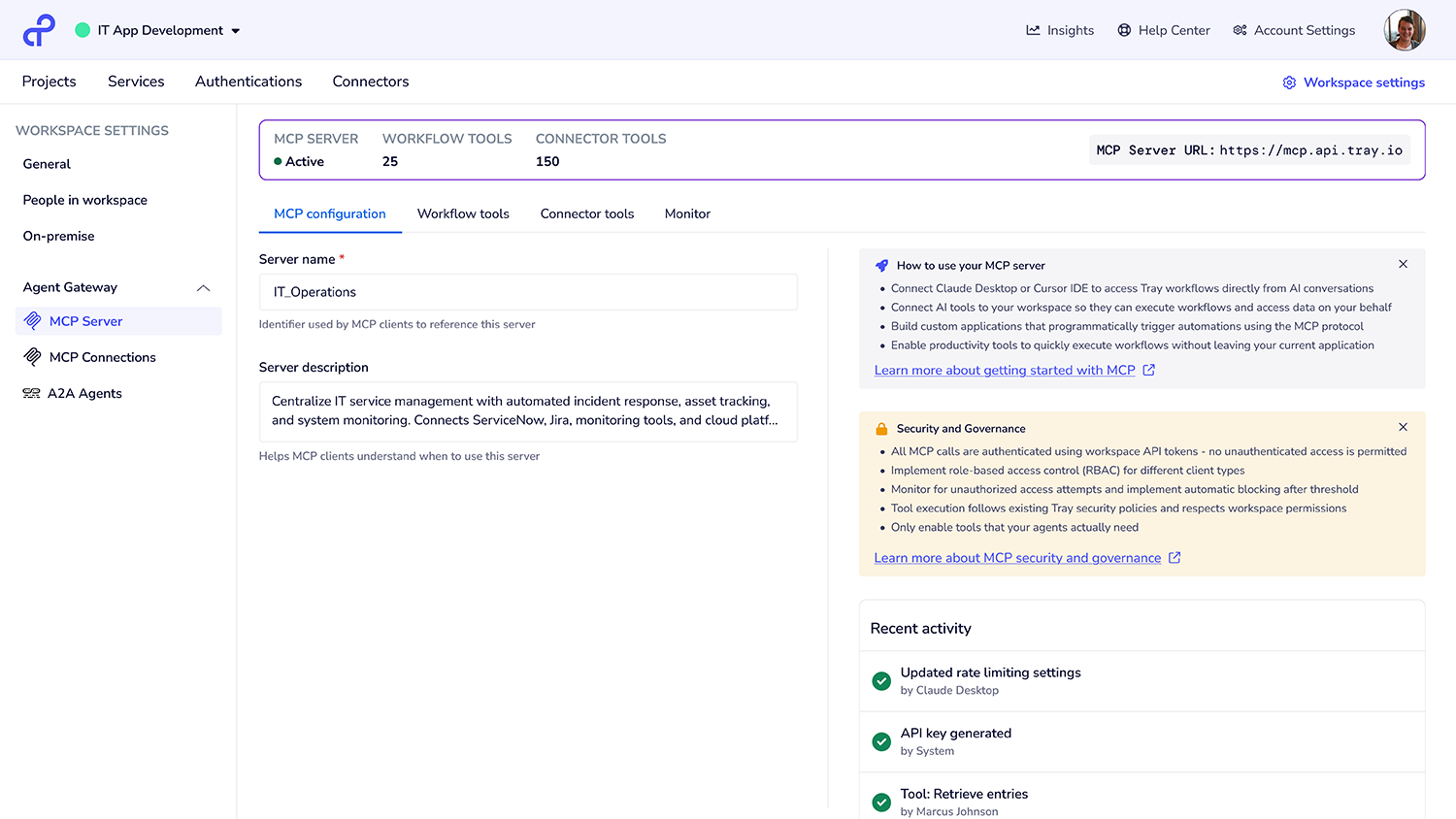
Task: Select MCP Connections in sidebar
Action: [x=102, y=357]
